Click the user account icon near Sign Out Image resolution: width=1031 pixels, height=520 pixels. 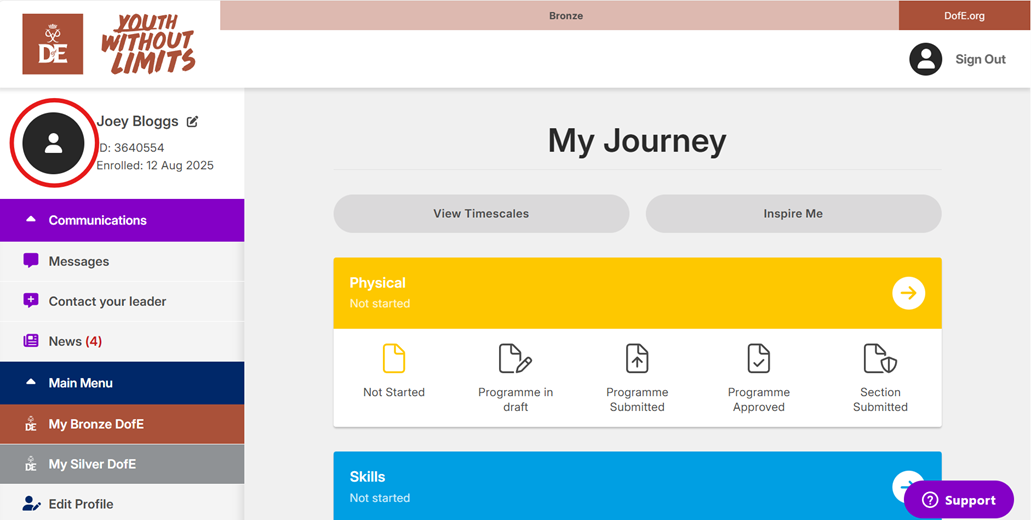(925, 59)
